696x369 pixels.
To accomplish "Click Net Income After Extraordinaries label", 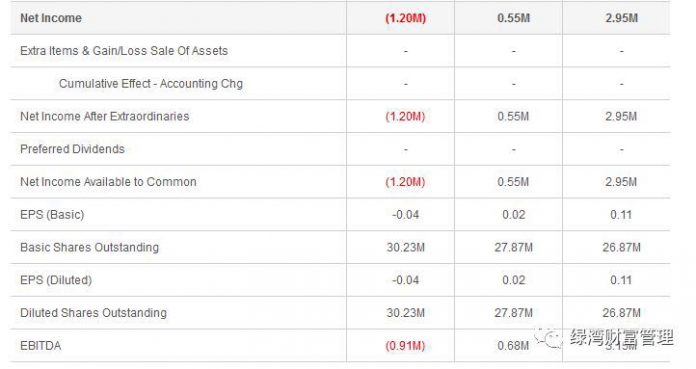I will point(105,116).
